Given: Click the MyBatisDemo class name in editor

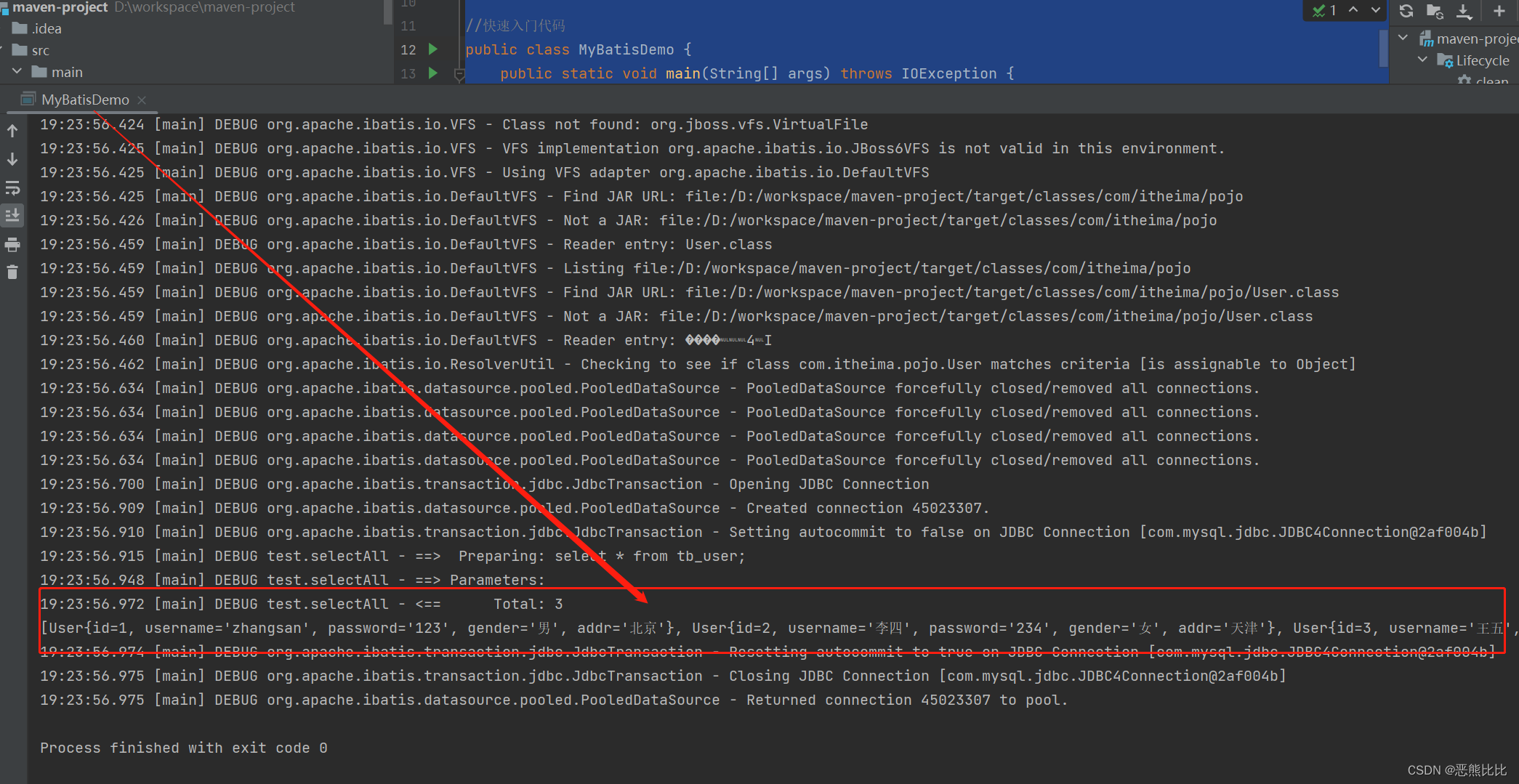Looking at the screenshot, I should [x=626, y=49].
